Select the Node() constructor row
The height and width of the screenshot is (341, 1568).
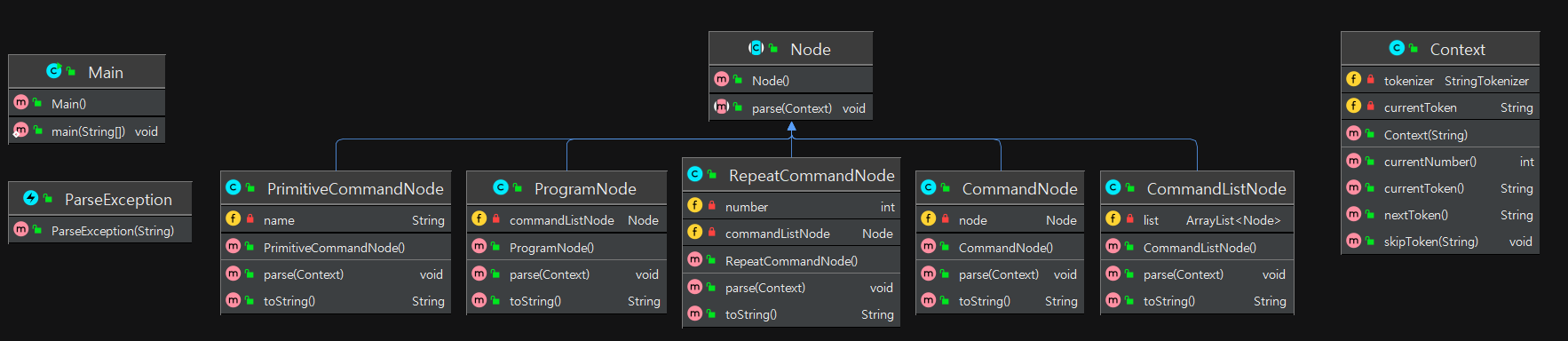click(791, 80)
